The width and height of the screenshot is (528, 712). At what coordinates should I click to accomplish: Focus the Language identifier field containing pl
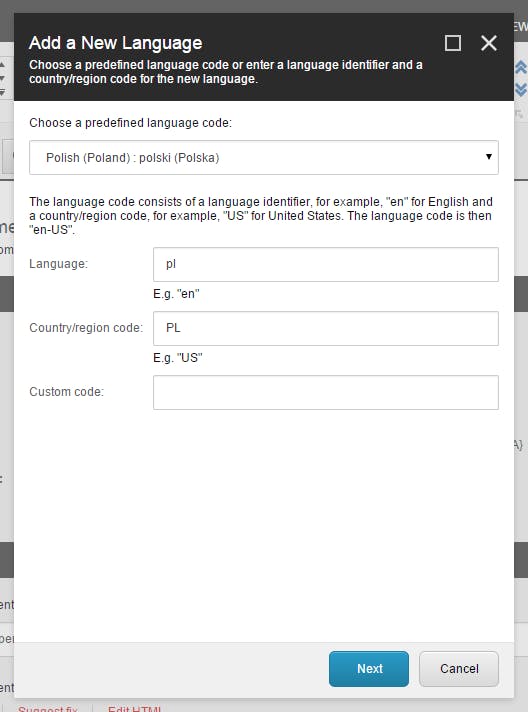tap(326, 264)
